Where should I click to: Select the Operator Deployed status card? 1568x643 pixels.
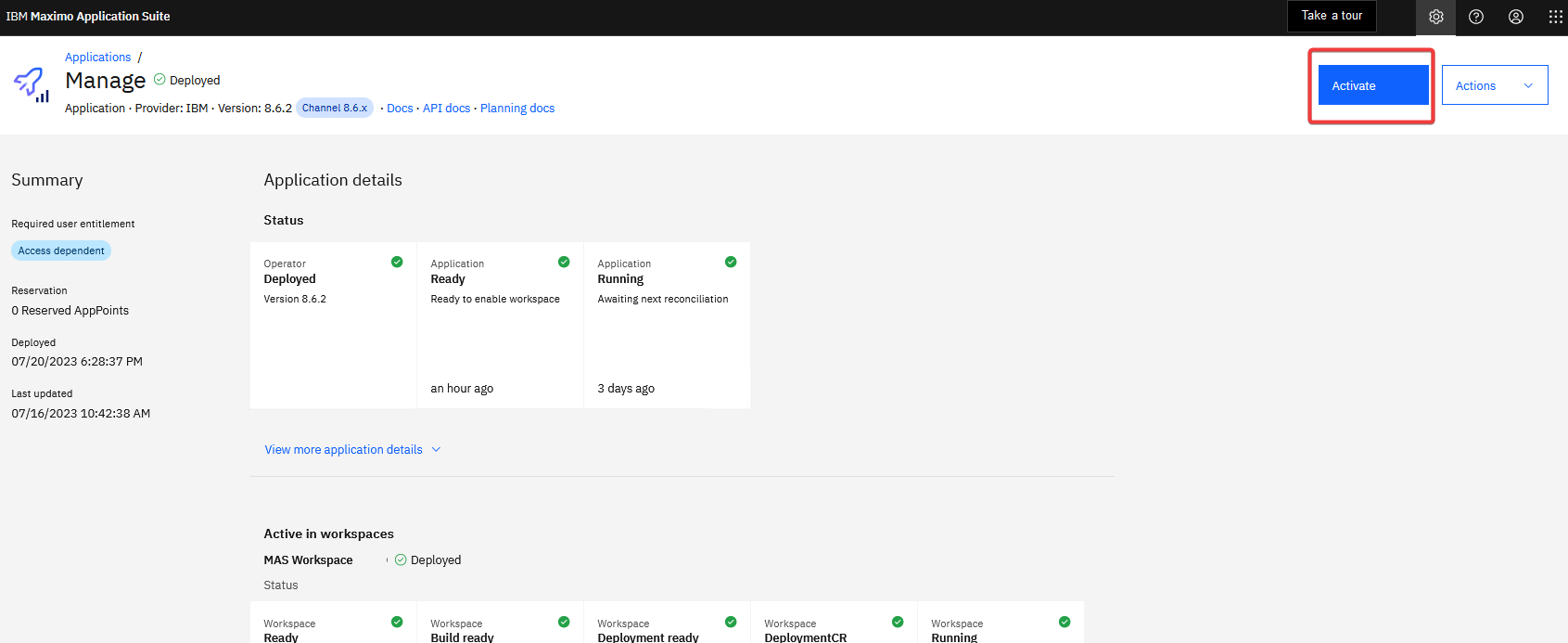[333, 325]
